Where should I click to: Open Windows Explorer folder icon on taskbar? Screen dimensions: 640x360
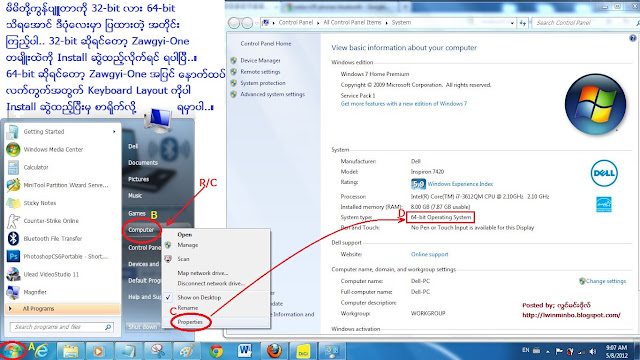click(x=70, y=351)
